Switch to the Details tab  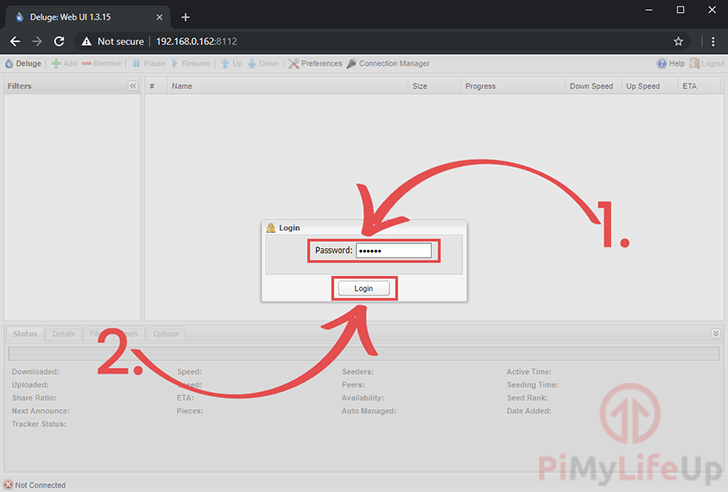click(x=64, y=334)
